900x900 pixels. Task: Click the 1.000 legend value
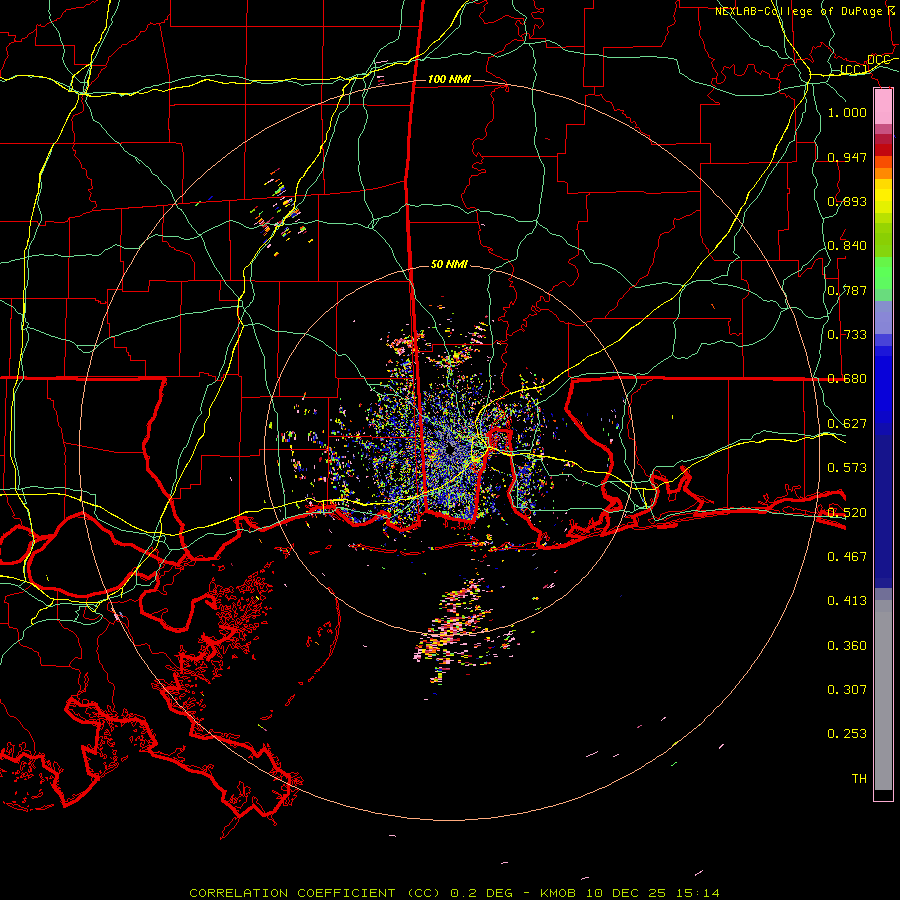847,112
